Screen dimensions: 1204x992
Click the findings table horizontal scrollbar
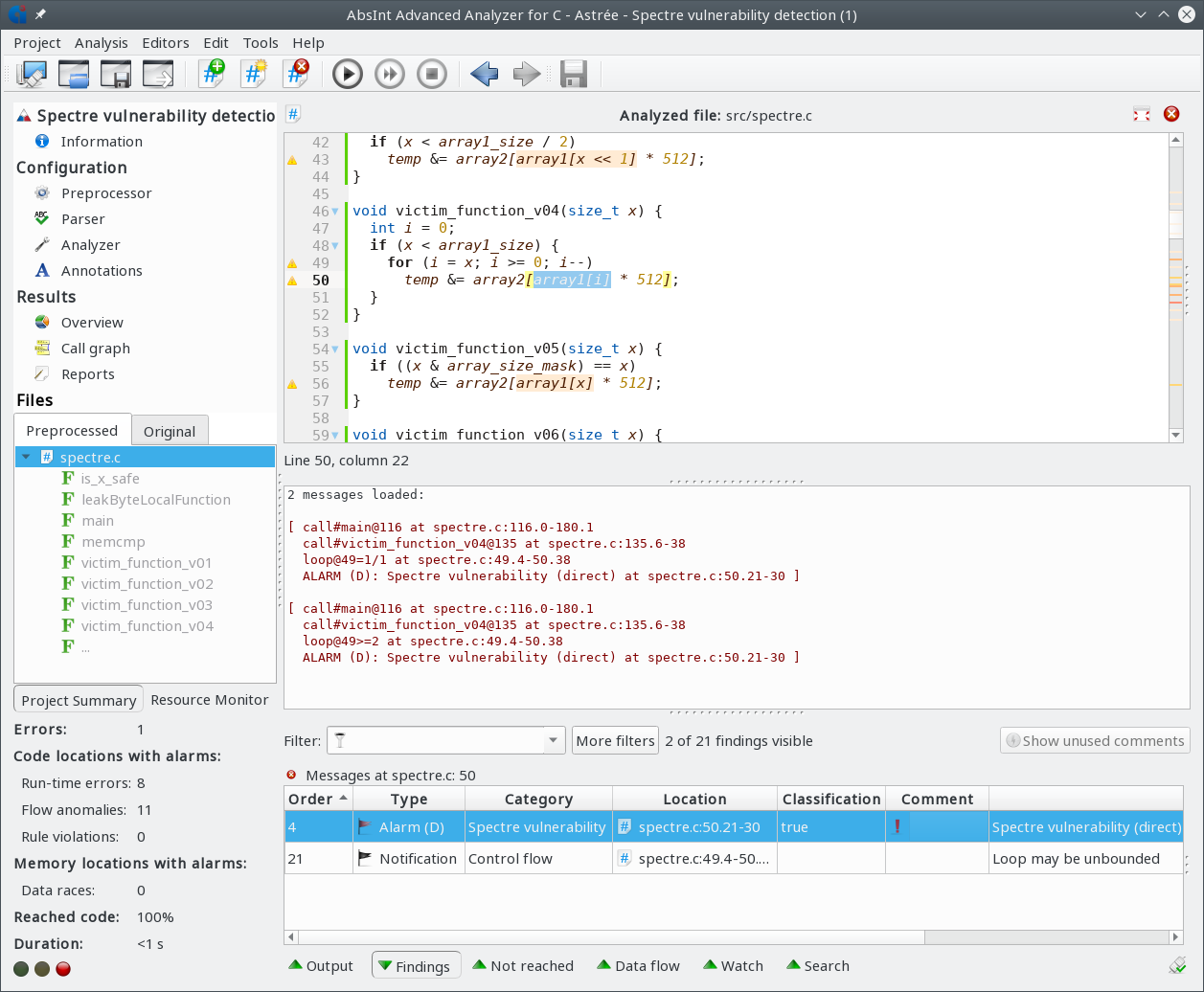click(734, 937)
